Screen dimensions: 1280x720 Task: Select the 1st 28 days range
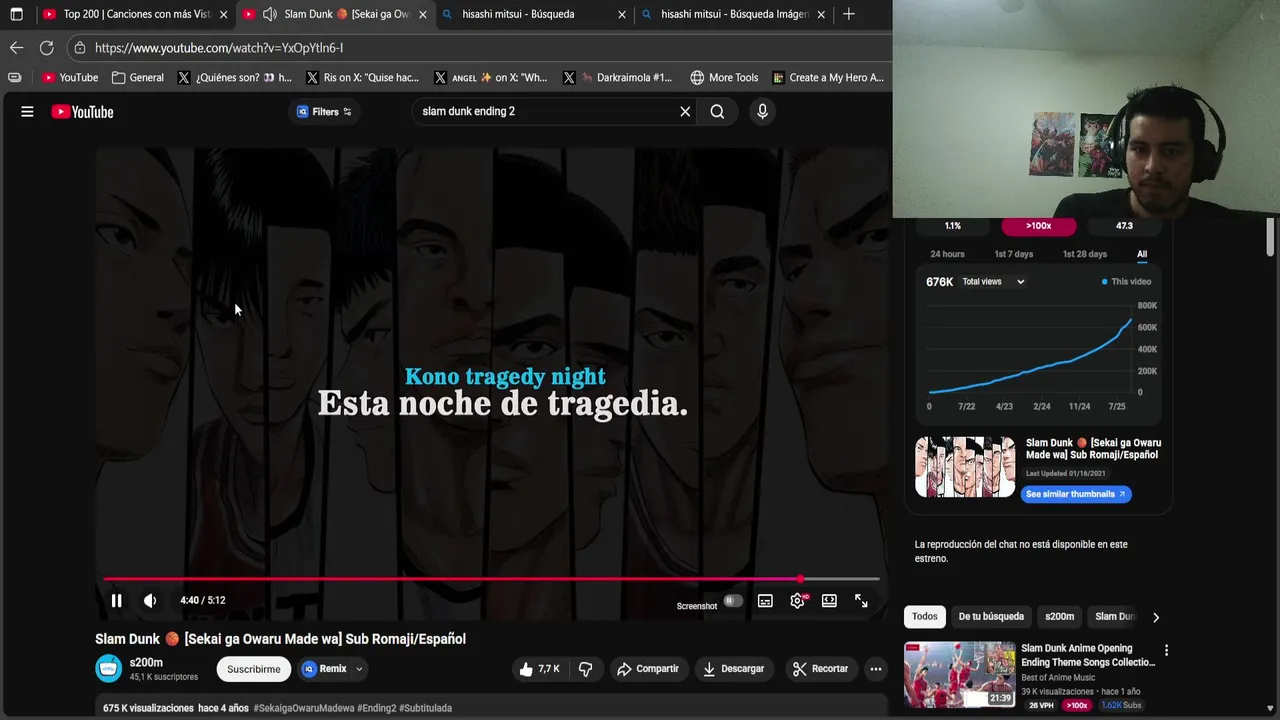1085,254
